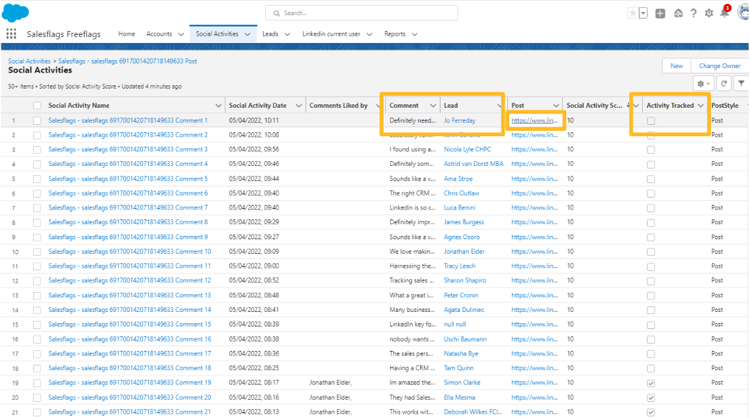
Task: Open the Trailhead guidance icon
Action: [678, 13]
